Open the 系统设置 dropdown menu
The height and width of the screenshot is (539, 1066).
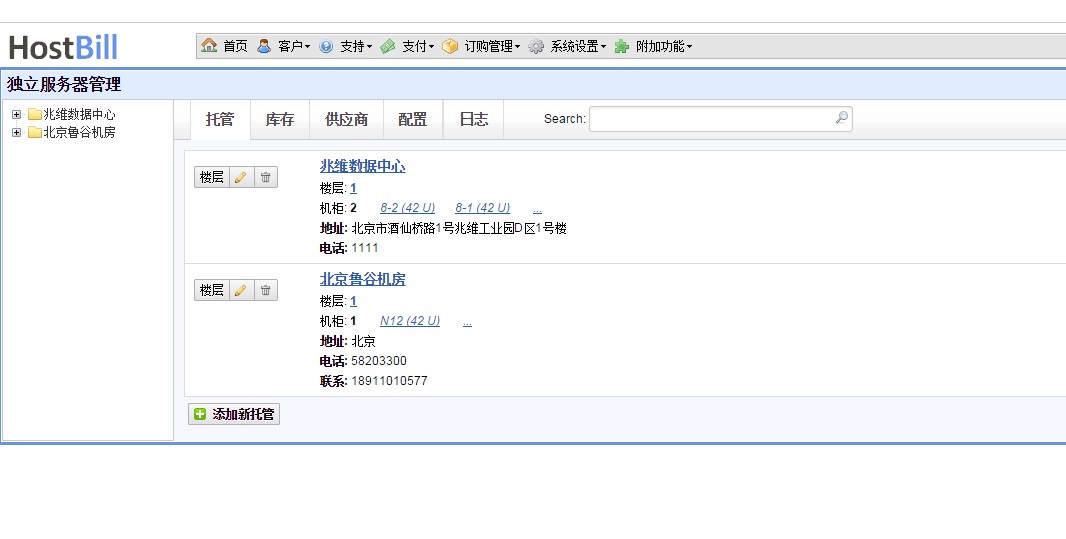[x=578, y=46]
